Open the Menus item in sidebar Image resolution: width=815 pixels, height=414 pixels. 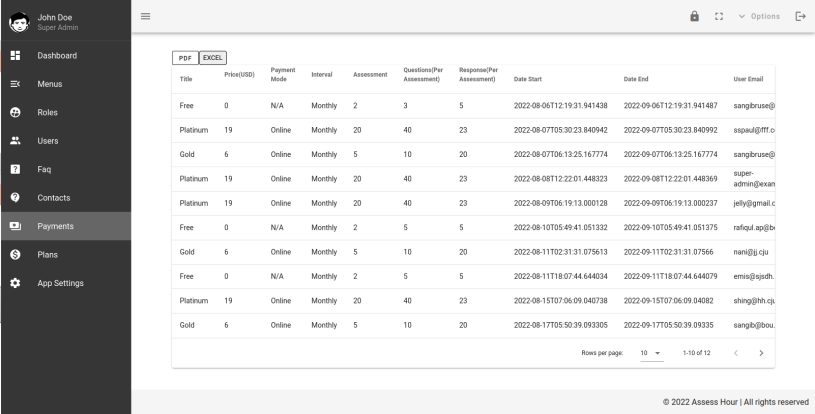point(50,84)
